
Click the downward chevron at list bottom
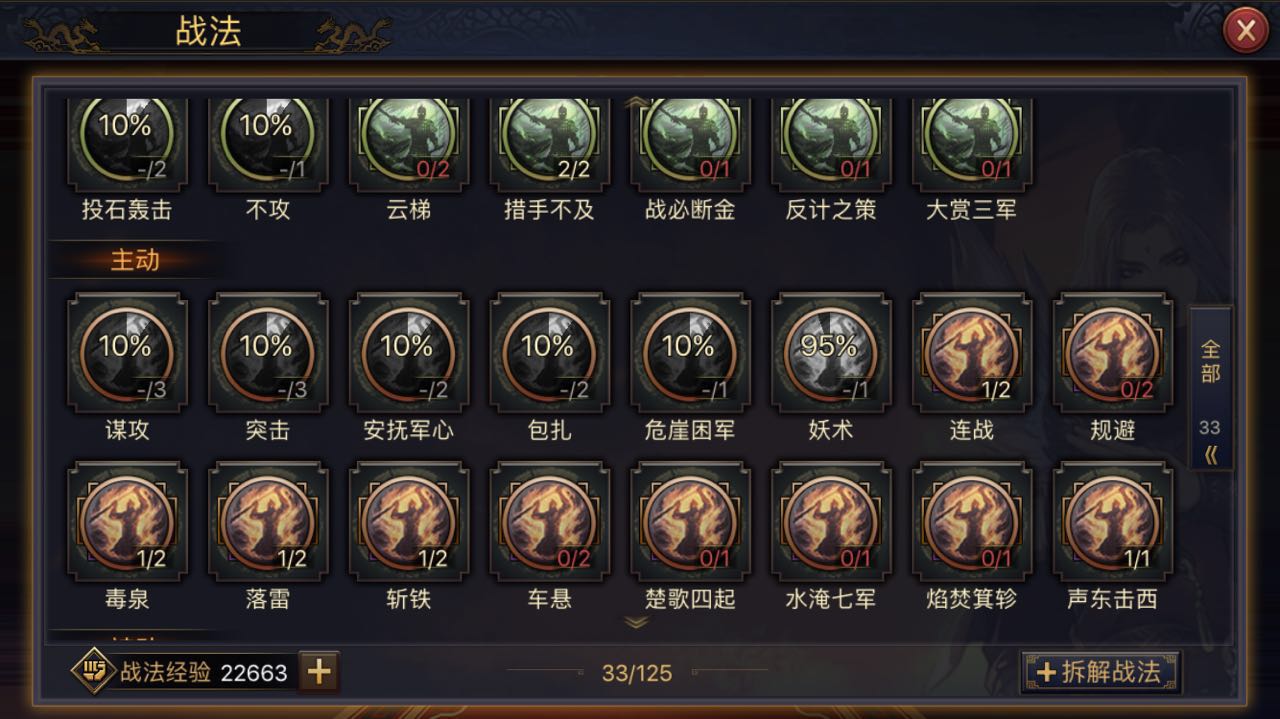coord(636,622)
